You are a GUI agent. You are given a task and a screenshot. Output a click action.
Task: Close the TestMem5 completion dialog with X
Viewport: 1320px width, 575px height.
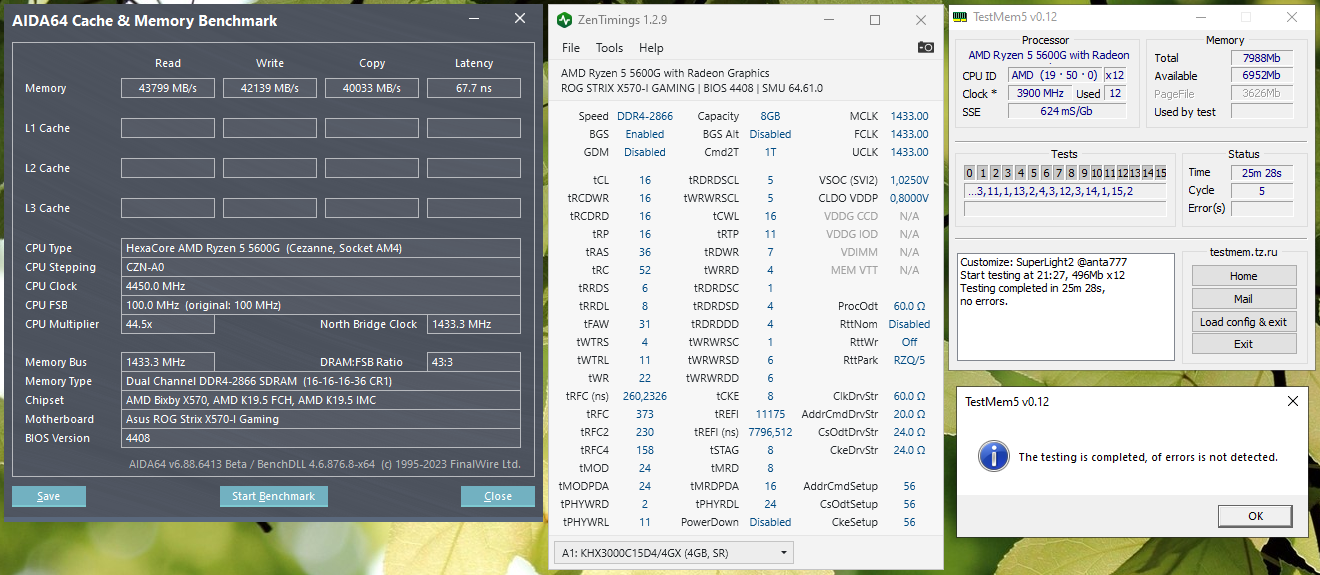(1292, 401)
